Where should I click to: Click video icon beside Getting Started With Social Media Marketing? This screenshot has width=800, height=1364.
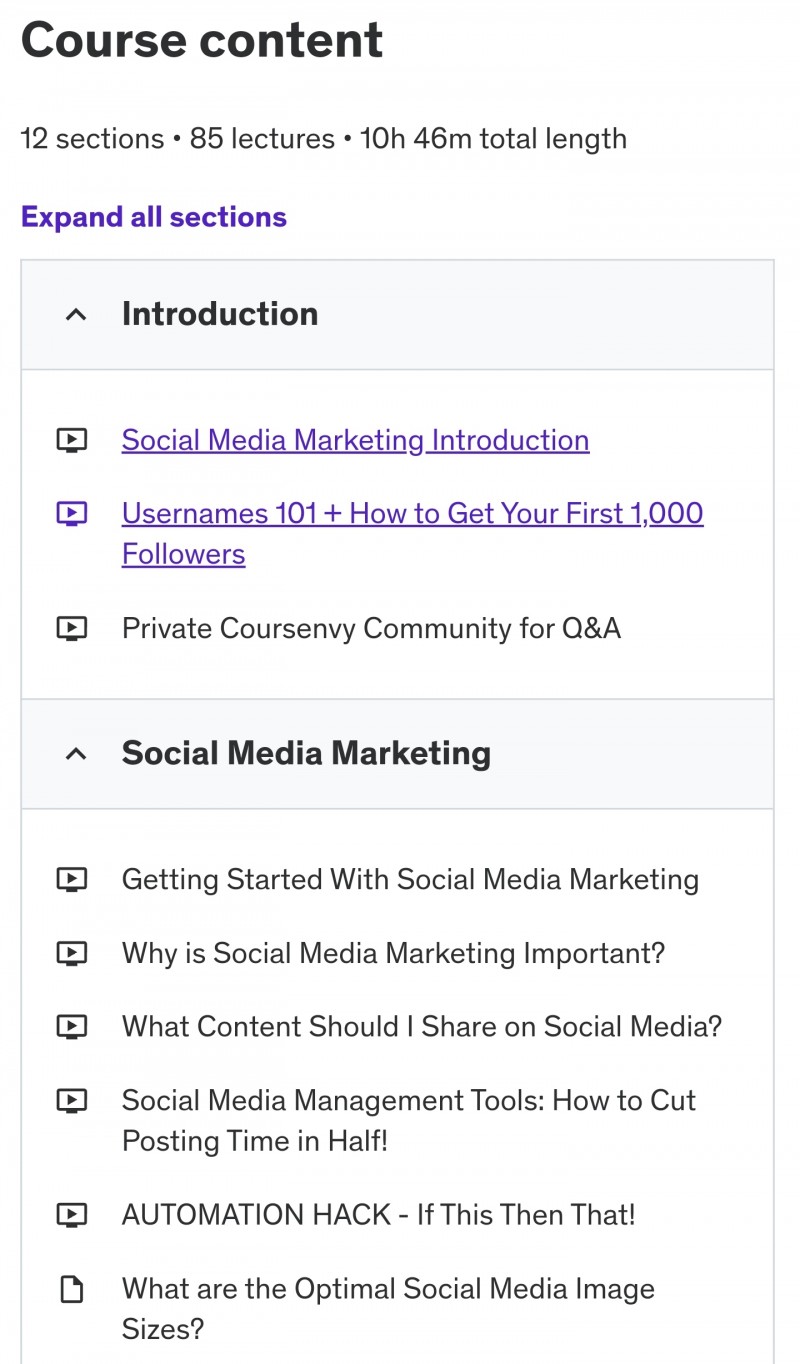tap(72, 880)
